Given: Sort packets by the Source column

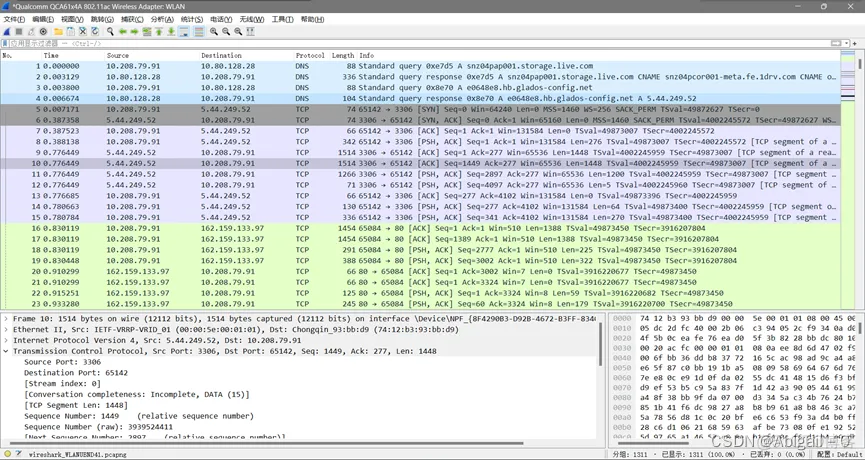Looking at the screenshot, I should point(152,56).
